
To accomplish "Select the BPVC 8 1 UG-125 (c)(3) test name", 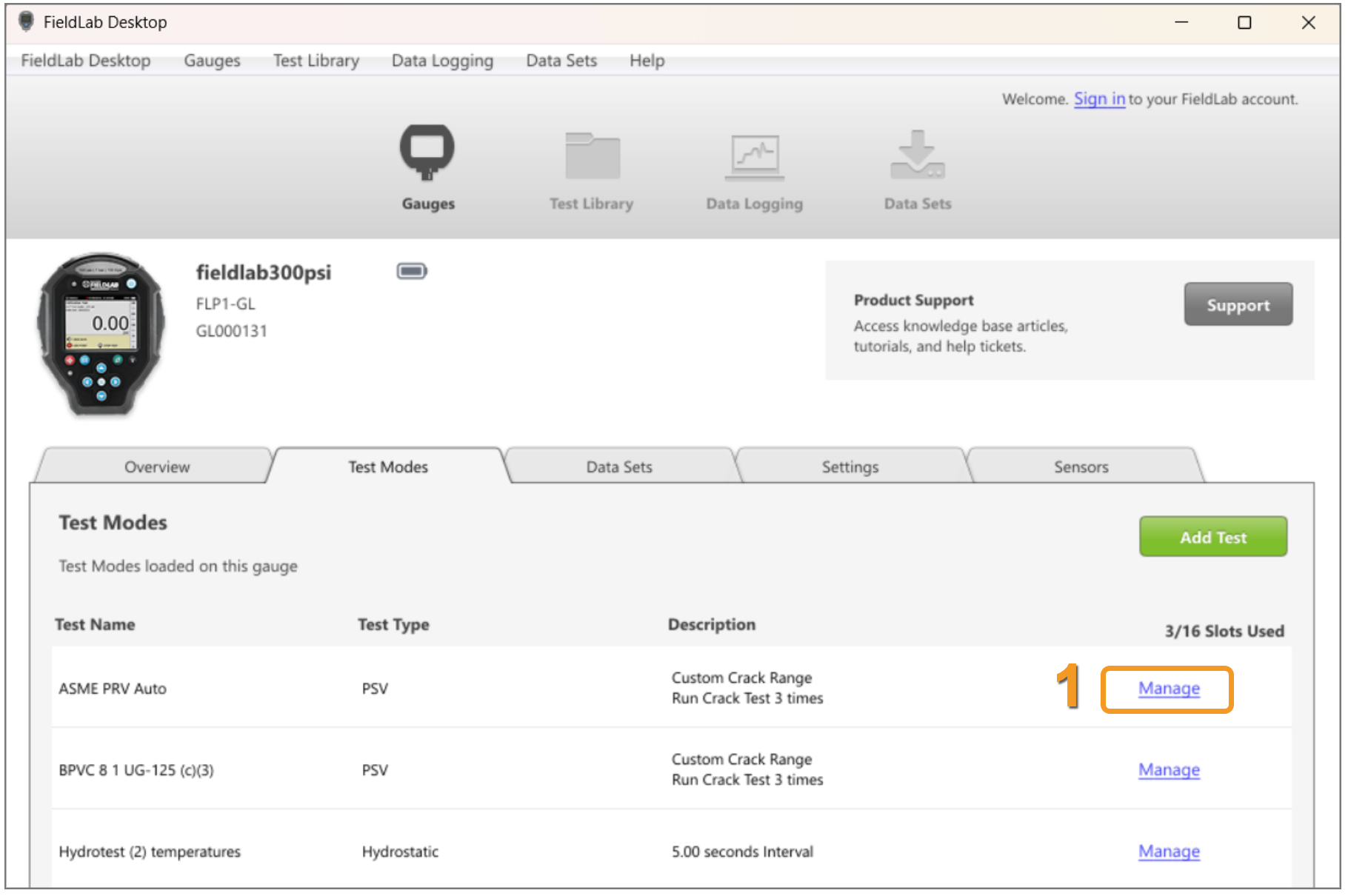I will (136, 770).
